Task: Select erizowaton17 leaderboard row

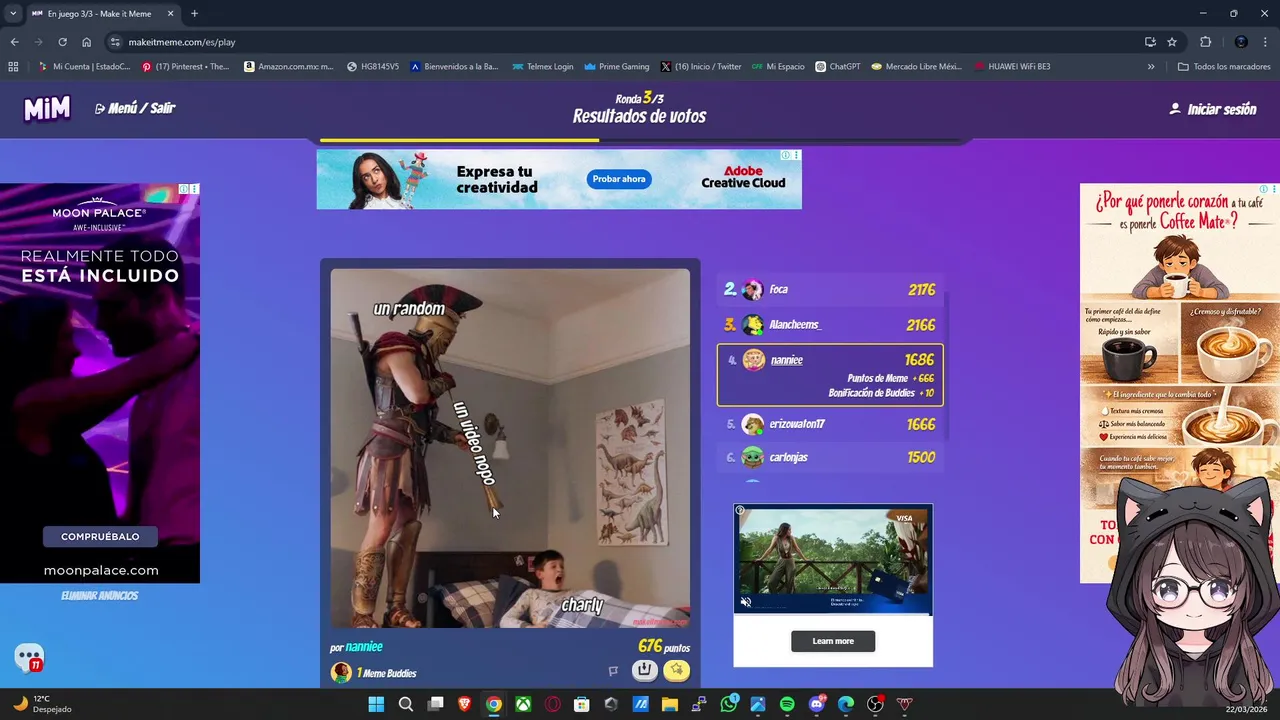Action: click(x=830, y=424)
